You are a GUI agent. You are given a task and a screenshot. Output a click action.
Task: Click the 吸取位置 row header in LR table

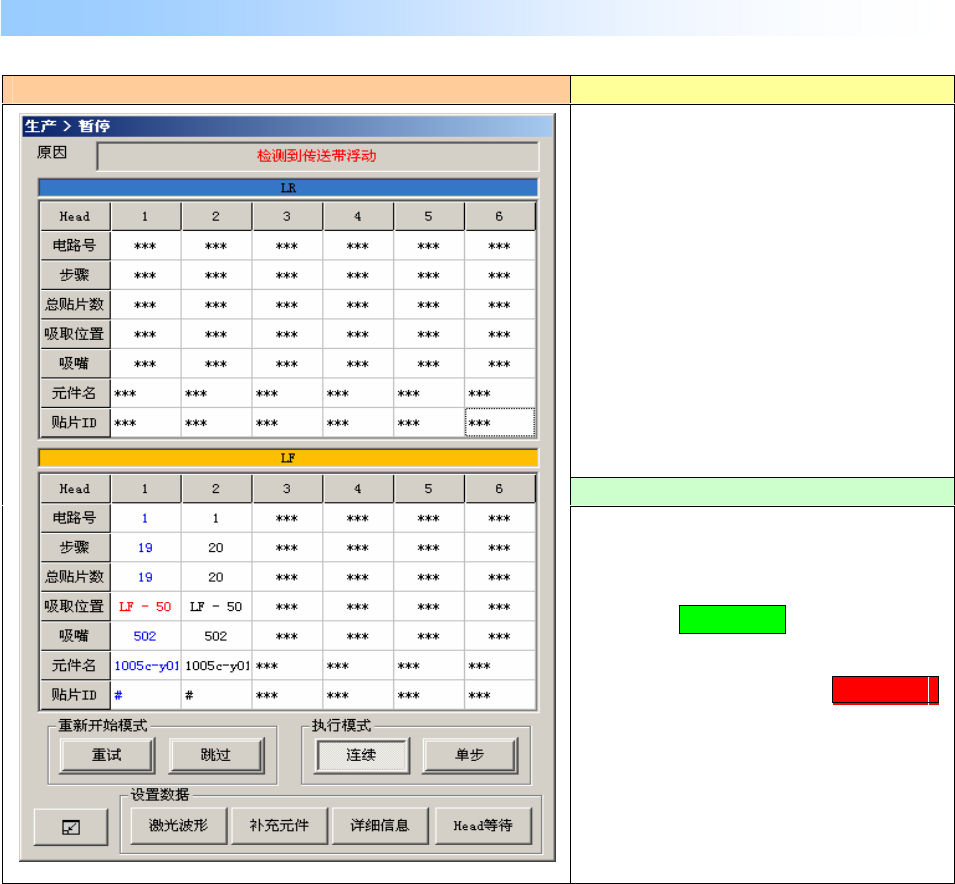[75, 334]
